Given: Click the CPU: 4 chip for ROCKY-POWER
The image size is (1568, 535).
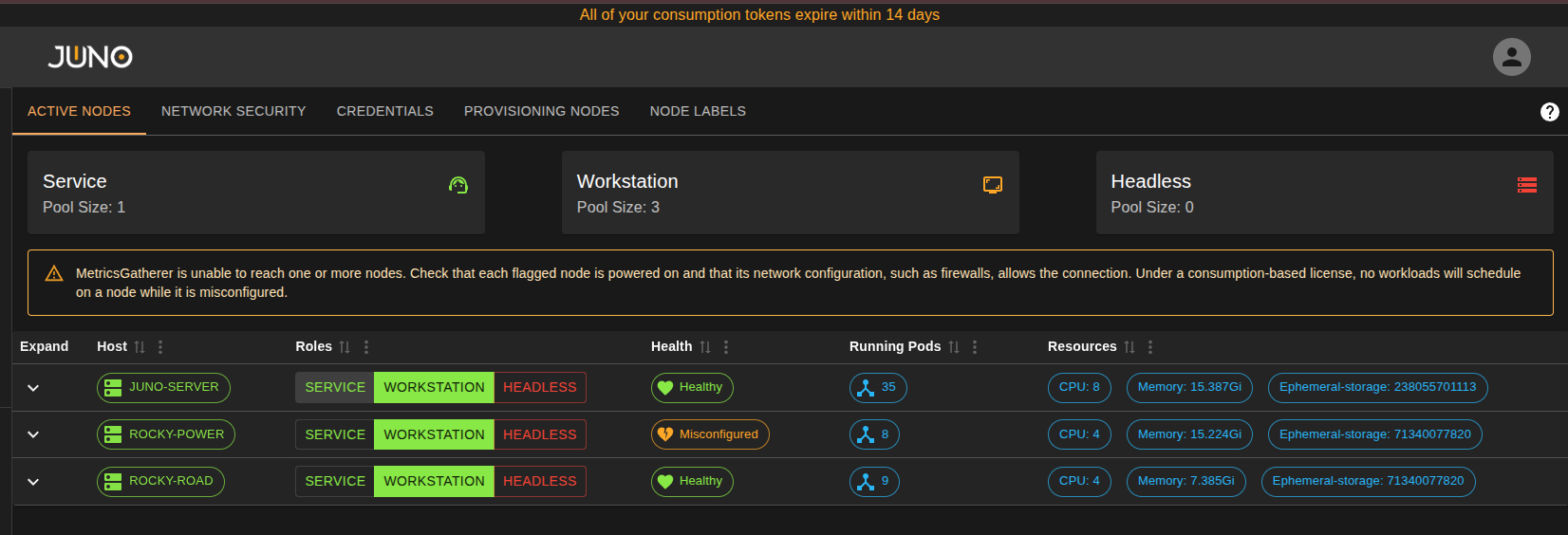Looking at the screenshot, I should click(x=1079, y=434).
